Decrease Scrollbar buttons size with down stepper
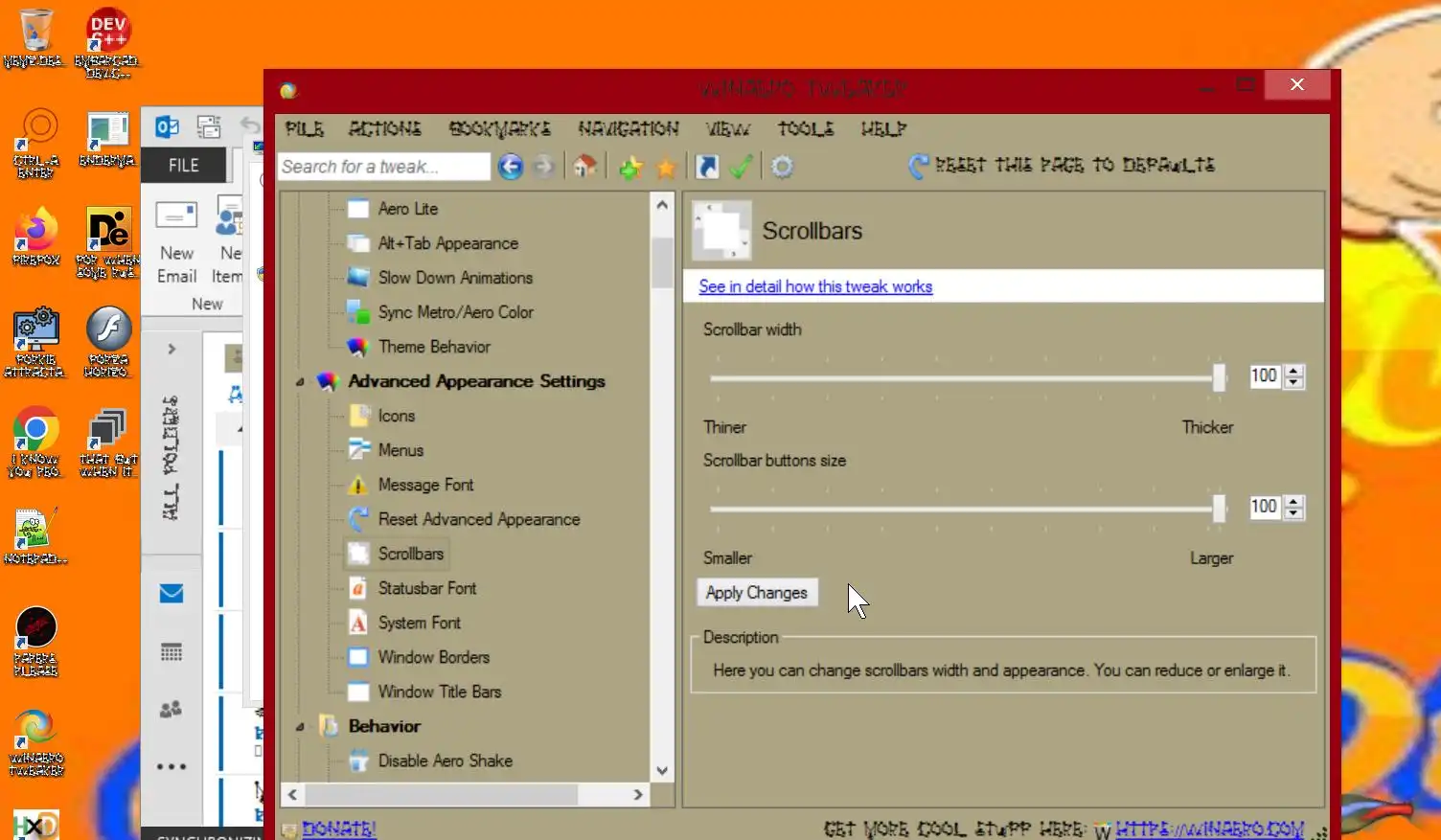 coord(1293,513)
